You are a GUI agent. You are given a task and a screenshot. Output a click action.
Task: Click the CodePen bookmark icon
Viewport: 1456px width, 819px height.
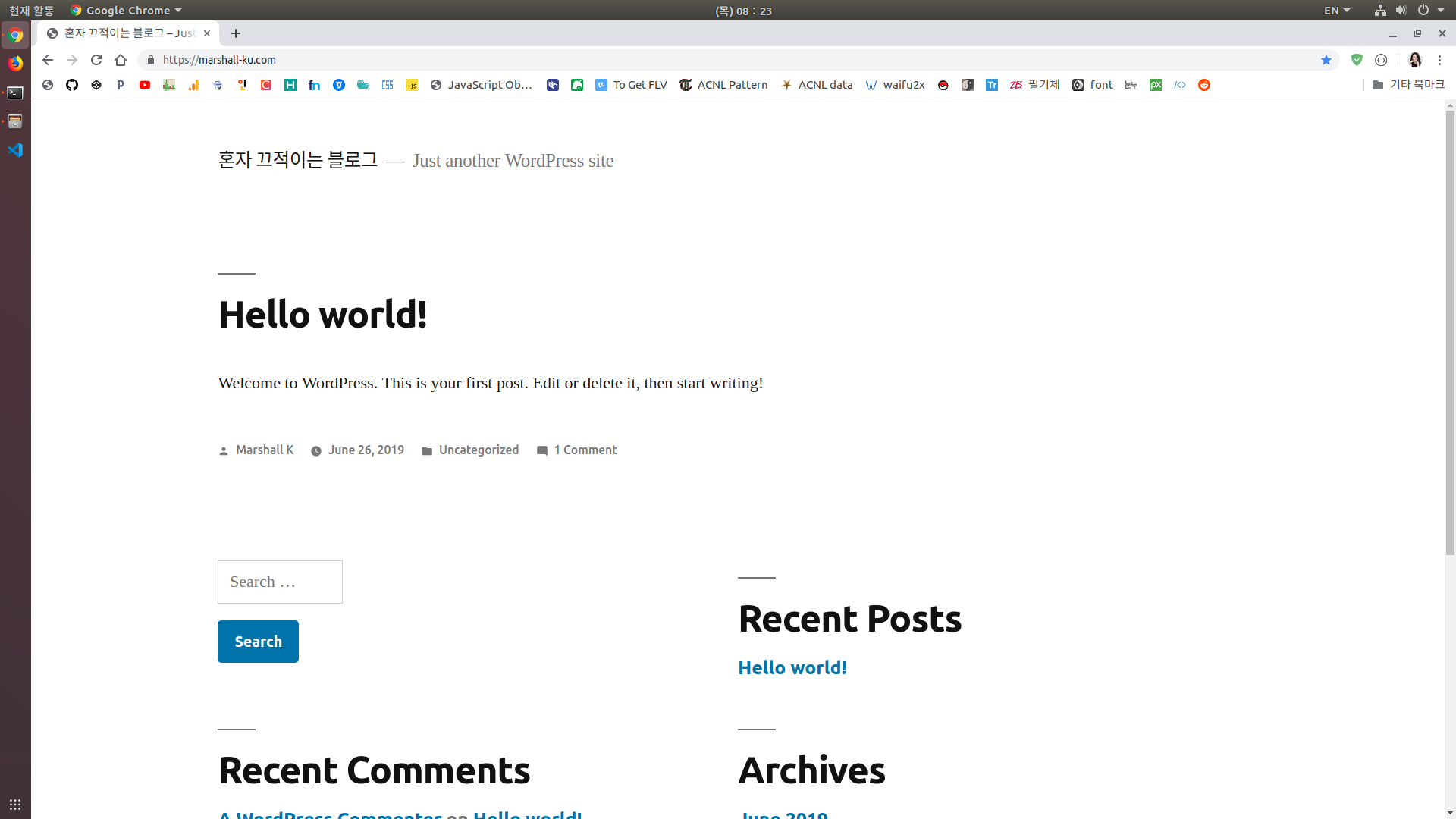(96, 85)
